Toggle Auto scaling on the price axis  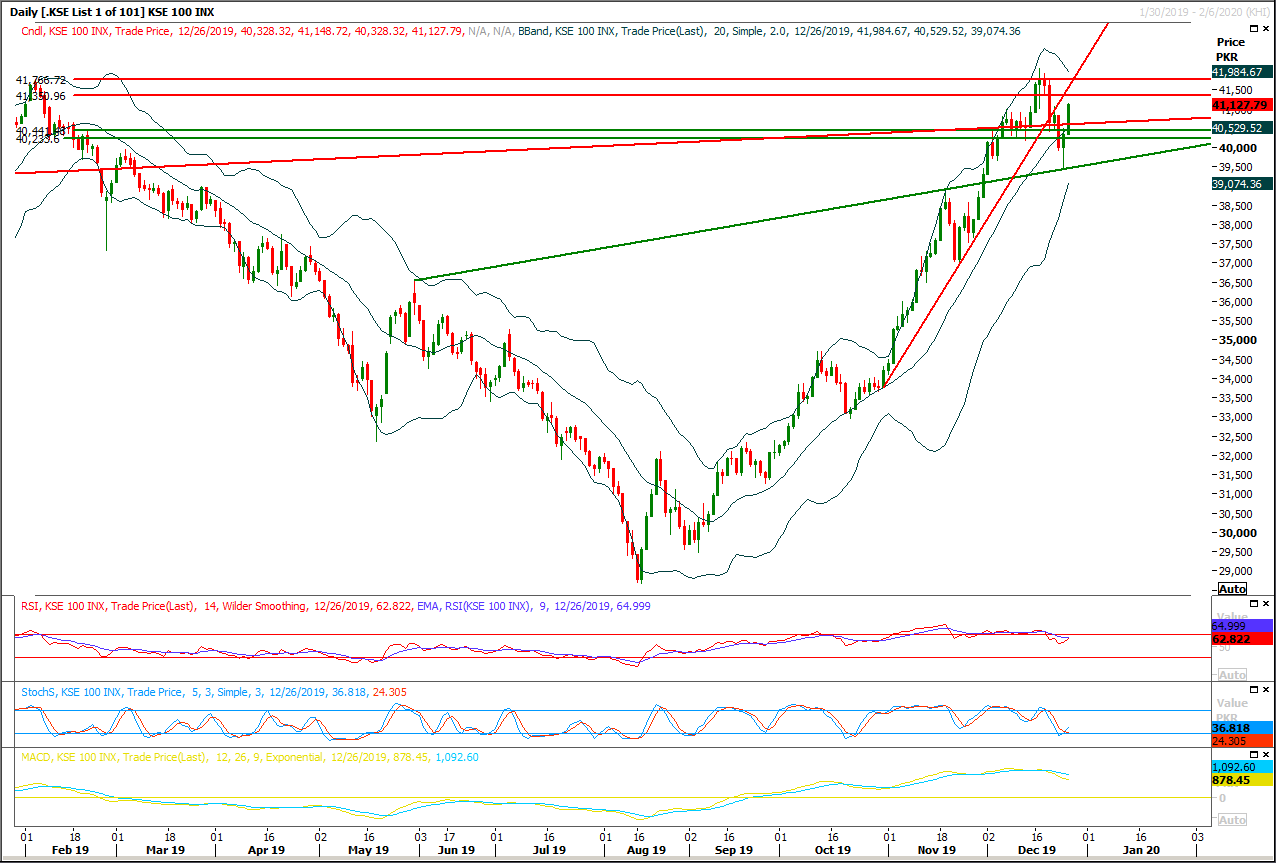pyautogui.click(x=1231, y=589)
